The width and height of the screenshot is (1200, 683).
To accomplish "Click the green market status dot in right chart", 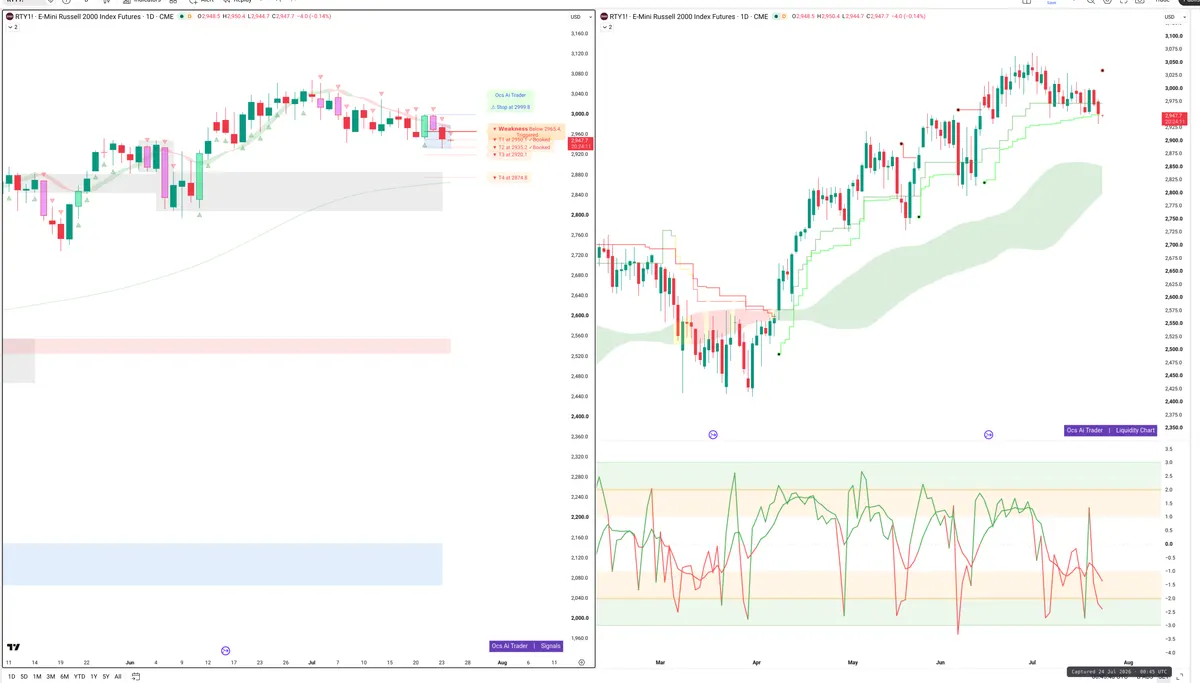I will (774, 16).
